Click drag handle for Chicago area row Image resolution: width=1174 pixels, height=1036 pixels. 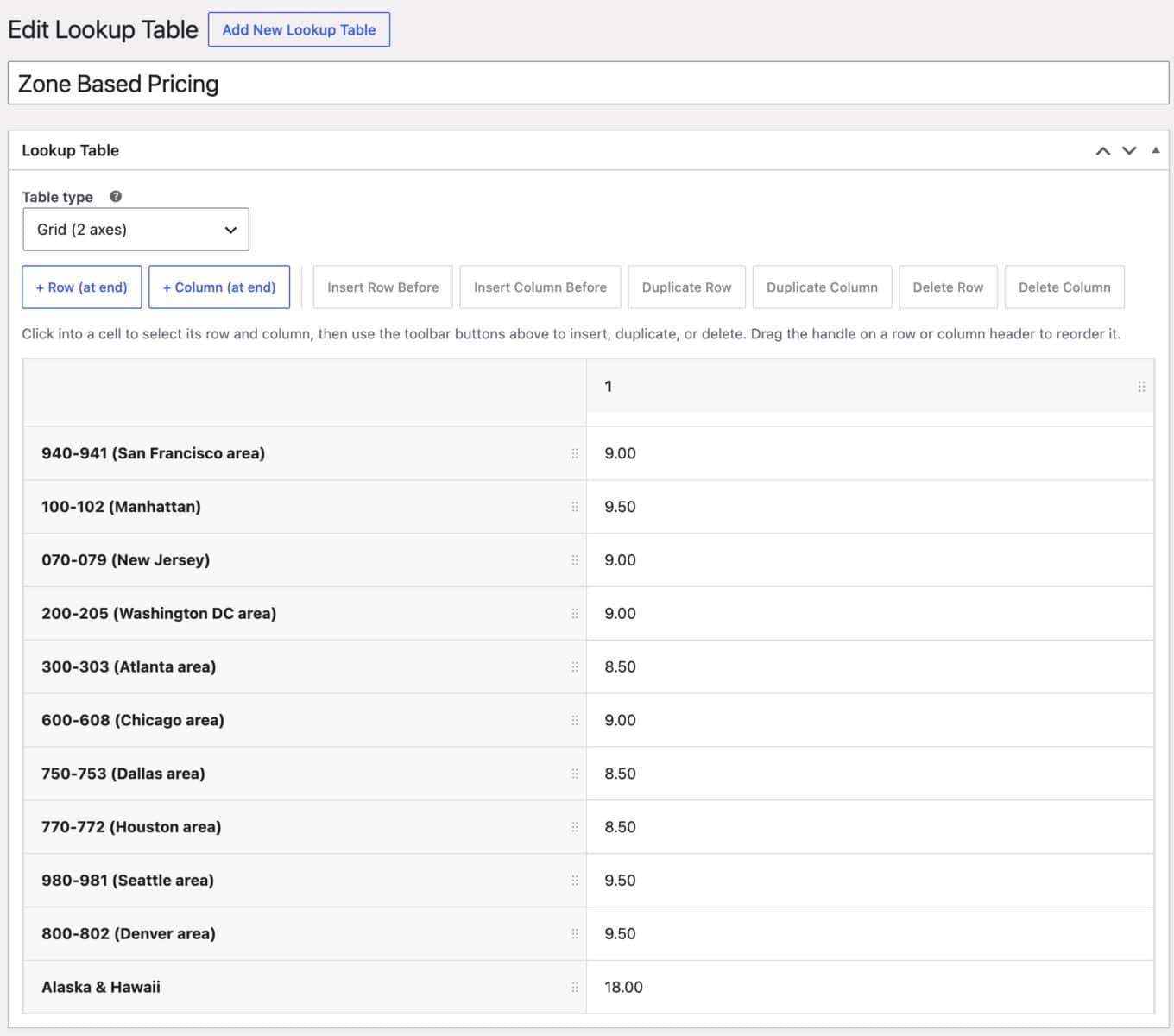click(x=575, y=720)
